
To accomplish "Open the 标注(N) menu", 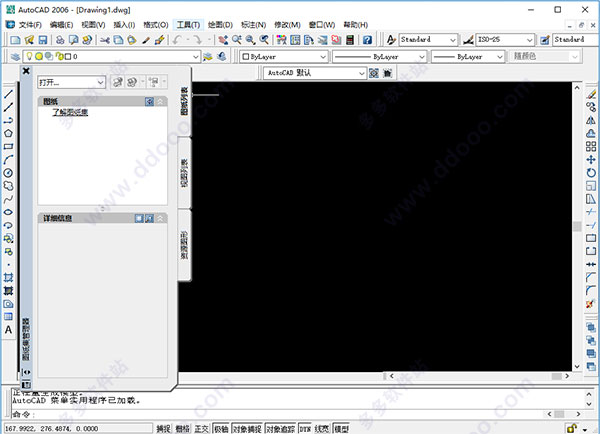I will tap(253, 25).
